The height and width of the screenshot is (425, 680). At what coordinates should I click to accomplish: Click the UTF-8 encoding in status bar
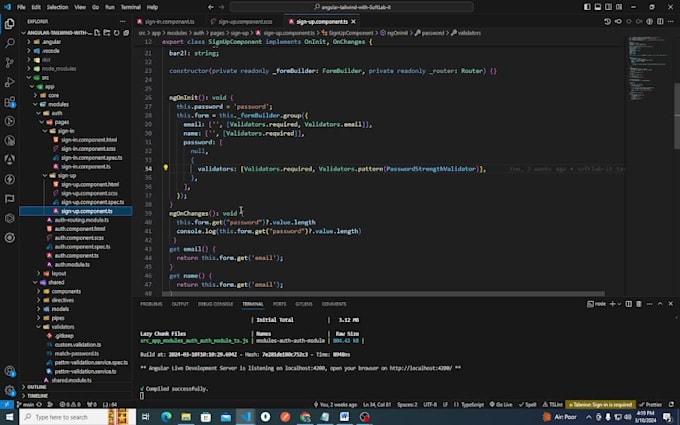click(x=430, y=405)
